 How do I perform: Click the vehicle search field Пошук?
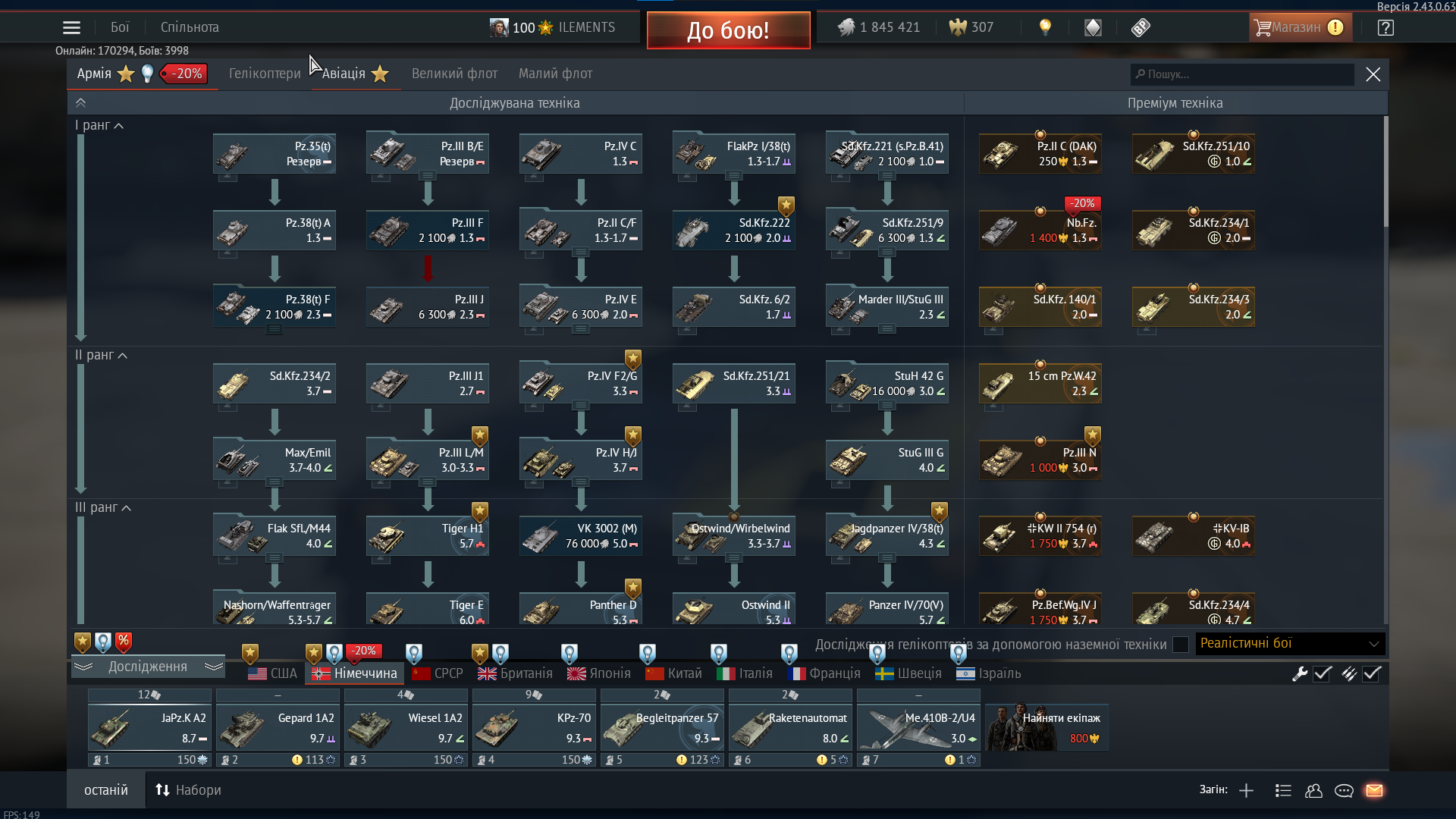point(1242,74)
